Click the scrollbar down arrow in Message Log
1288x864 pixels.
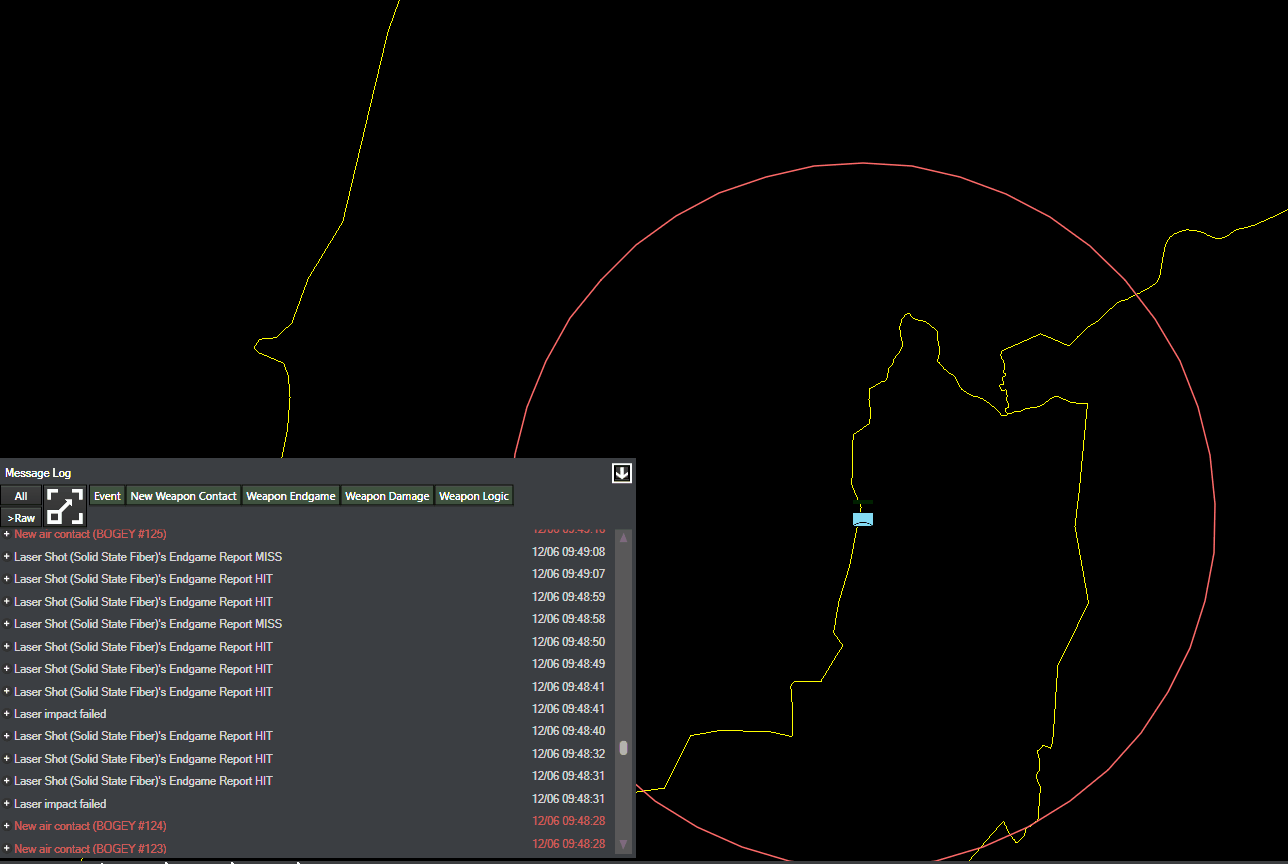[x=624, y=844]
